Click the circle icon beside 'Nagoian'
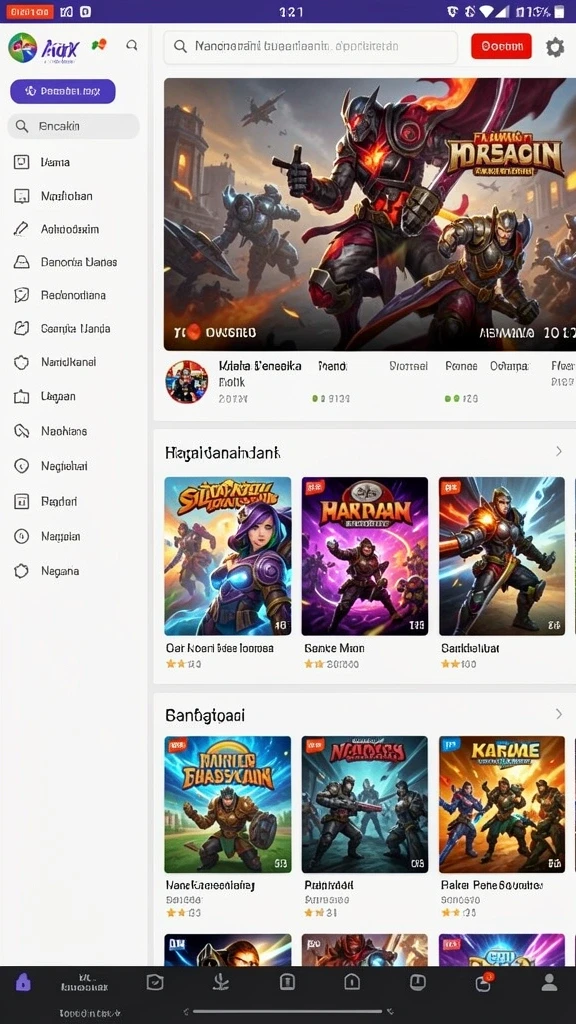This screenshot has width=576, height=1024. 22,536
